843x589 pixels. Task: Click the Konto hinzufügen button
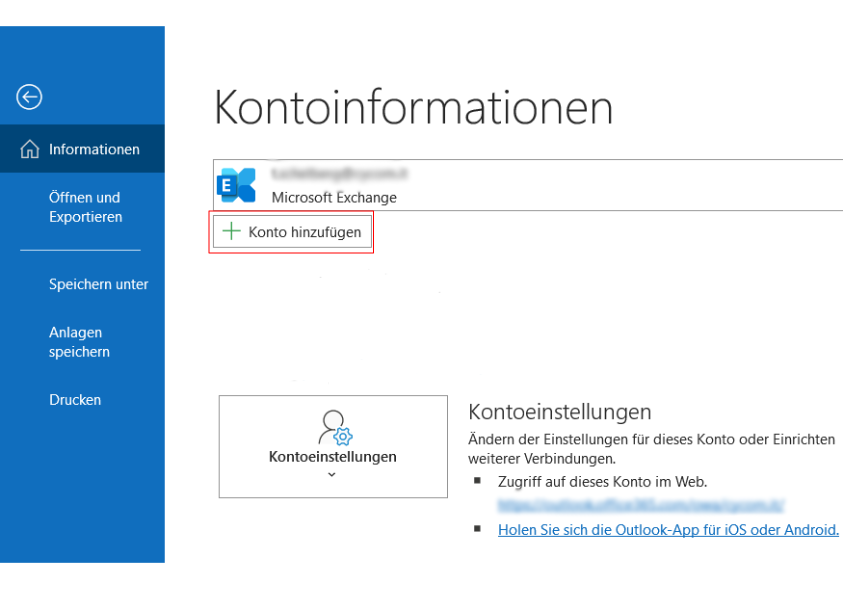[292, 232]
